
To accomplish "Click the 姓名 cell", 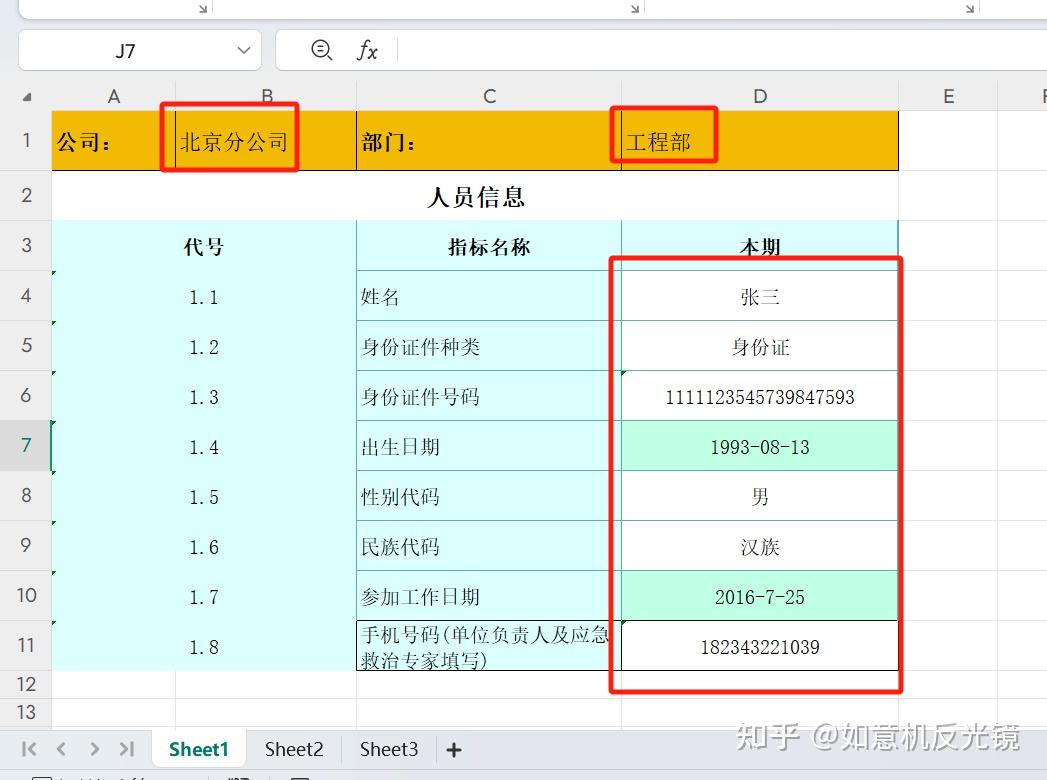I will pyautogui.click(x=489, y=297).
